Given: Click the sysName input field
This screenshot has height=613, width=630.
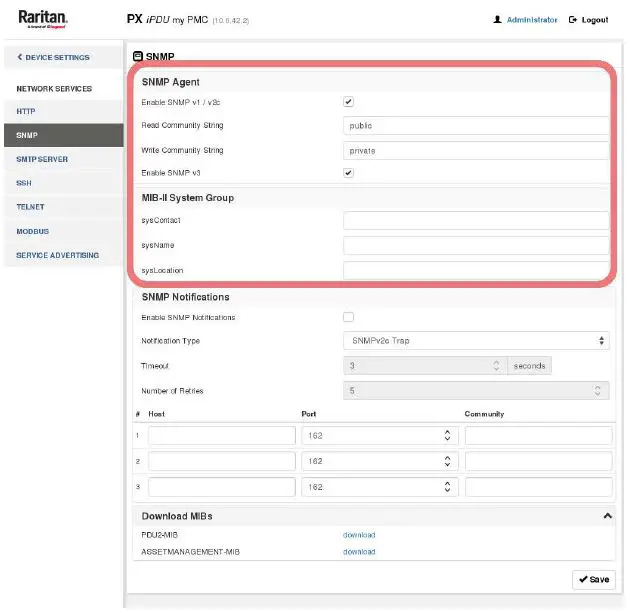Looking at the screenshot, I should pyautogui.click(x=476, y=245).
